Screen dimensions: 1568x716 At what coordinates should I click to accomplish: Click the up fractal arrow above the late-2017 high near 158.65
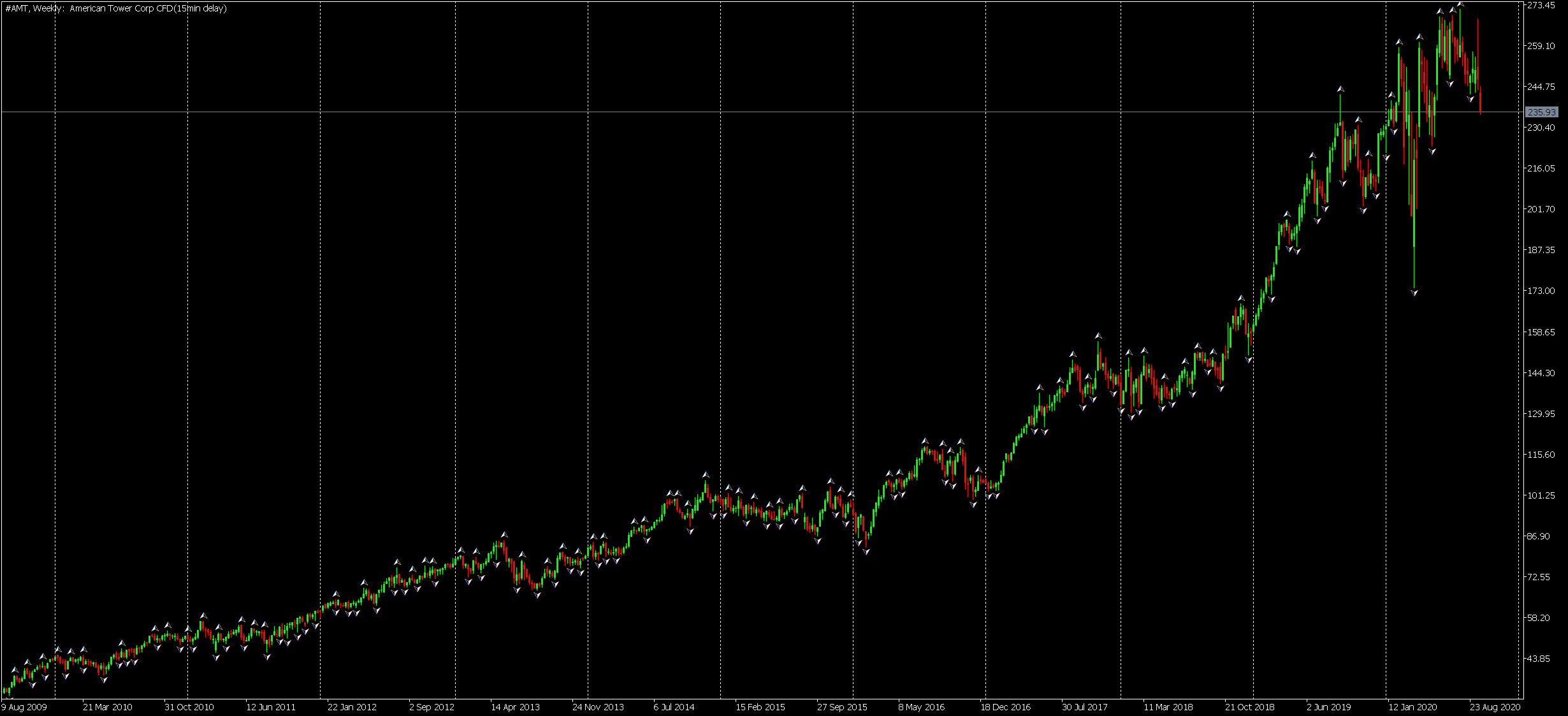pyautogui.click(x=1098, y=335)
